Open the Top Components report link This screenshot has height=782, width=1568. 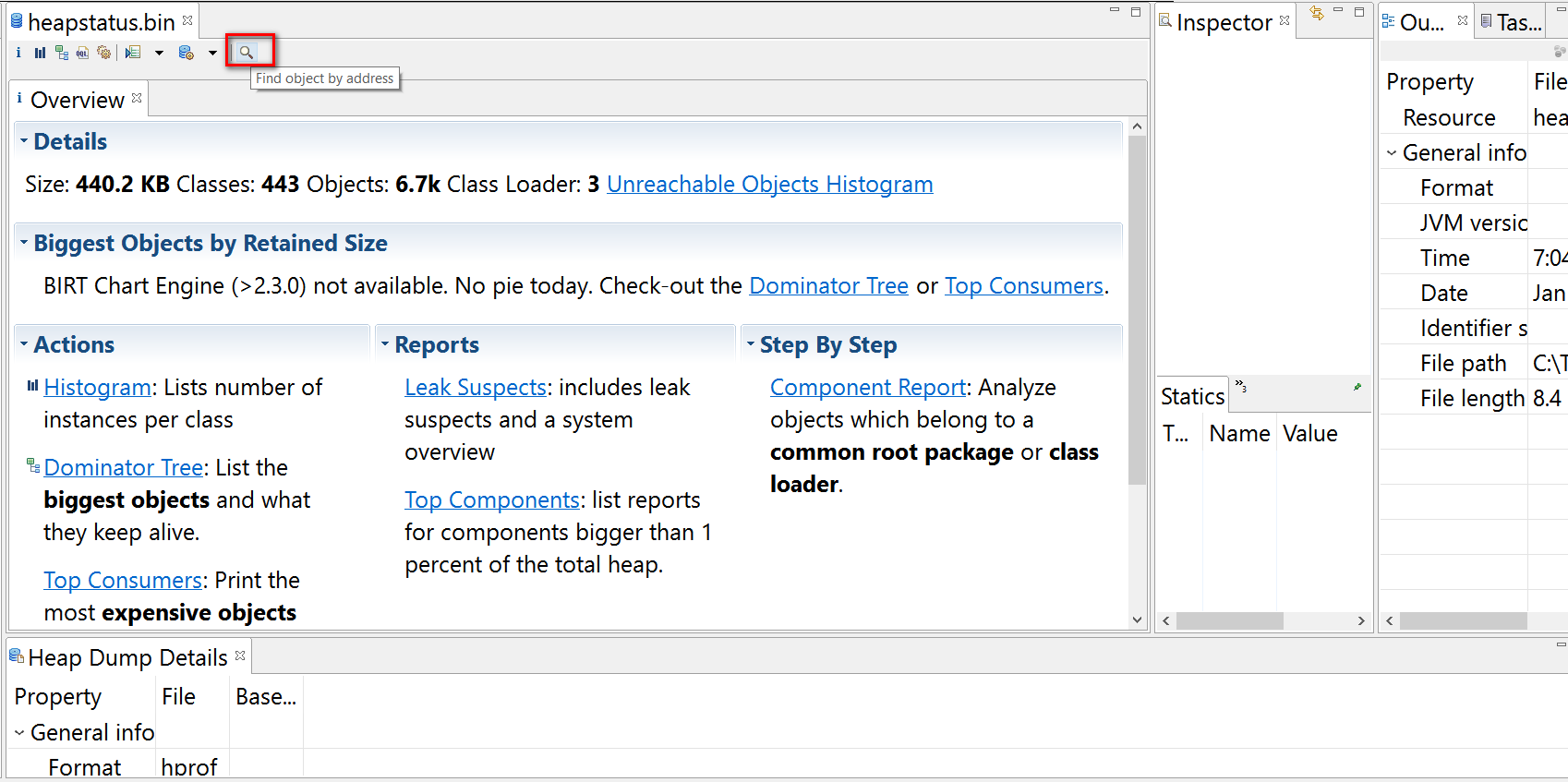[491, 499]
